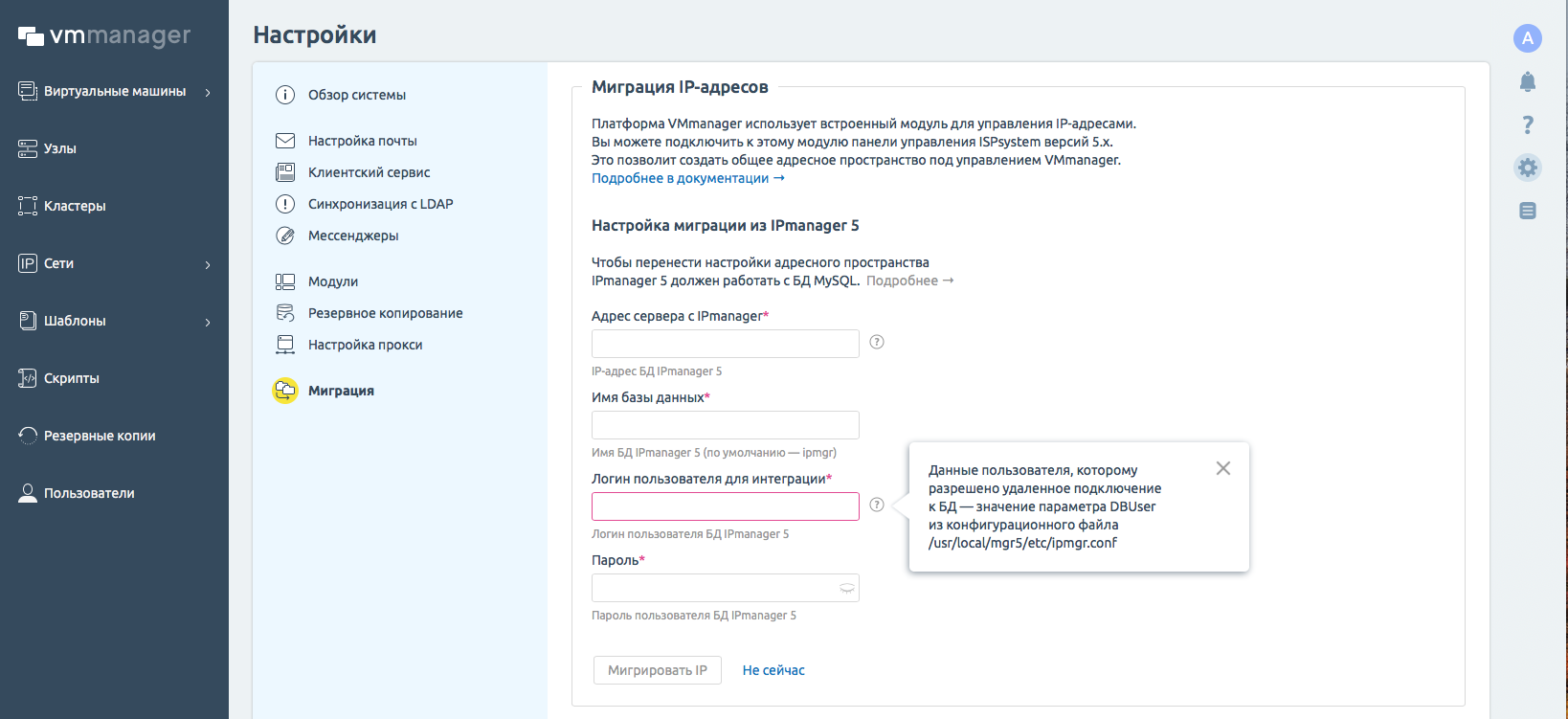Click the Резервные копии backup icon
This screenshot has height=719, width=1568.
28,436
